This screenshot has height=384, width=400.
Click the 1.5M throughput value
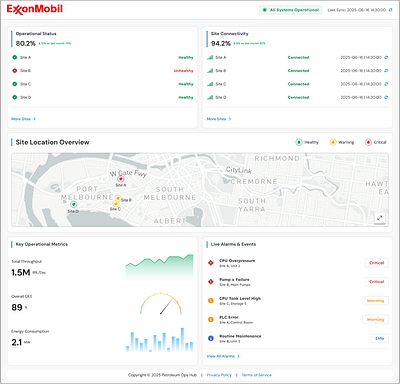tap(21, 273)
